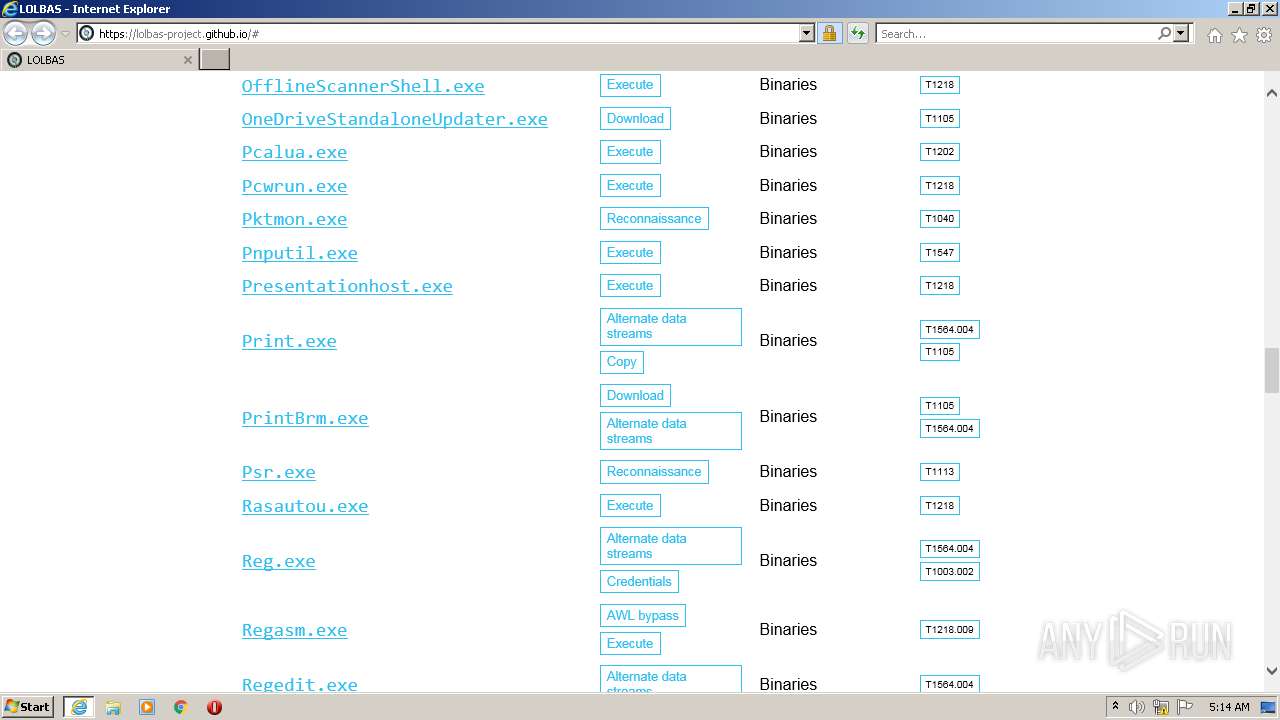Open the Home icon in IE toolbar

pos(1214,35)
